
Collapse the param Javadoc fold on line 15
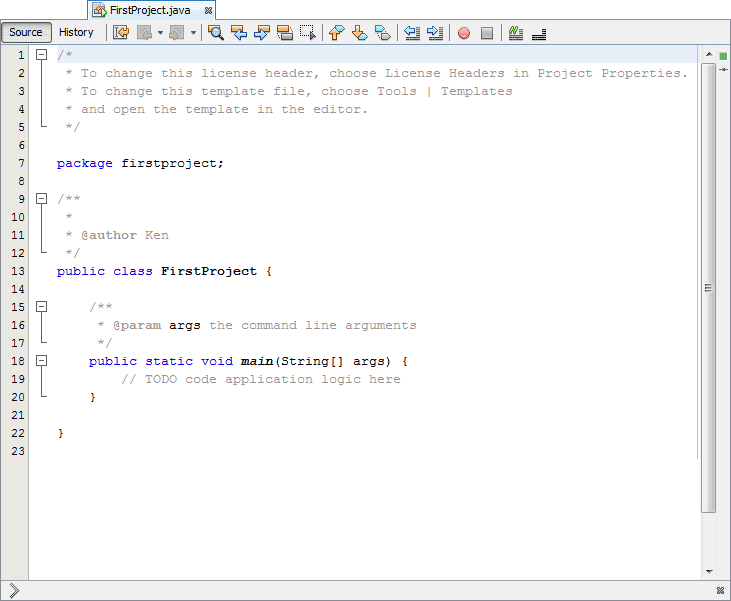[x=41, y=306]
